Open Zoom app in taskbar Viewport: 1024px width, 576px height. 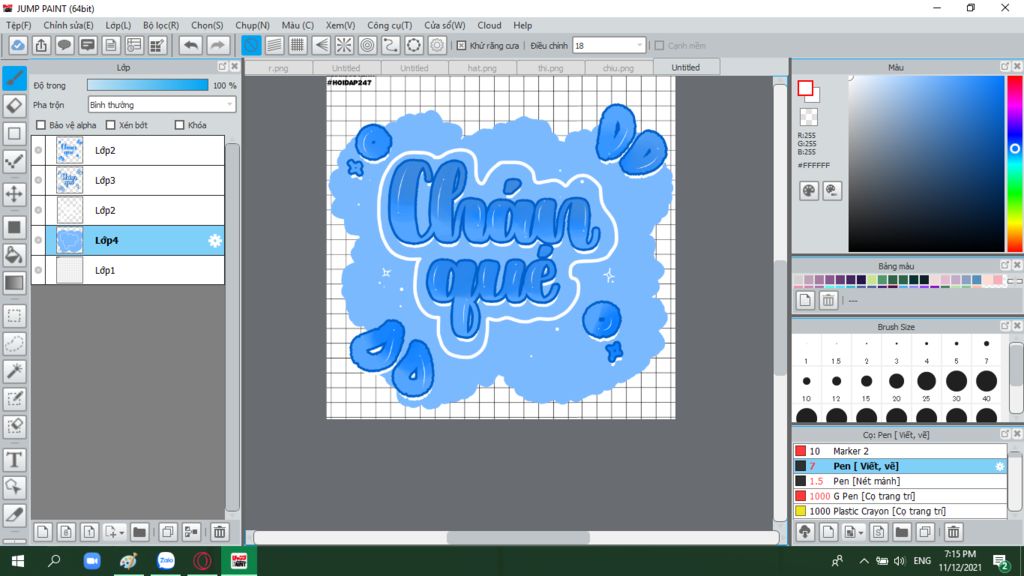point(92,561)
